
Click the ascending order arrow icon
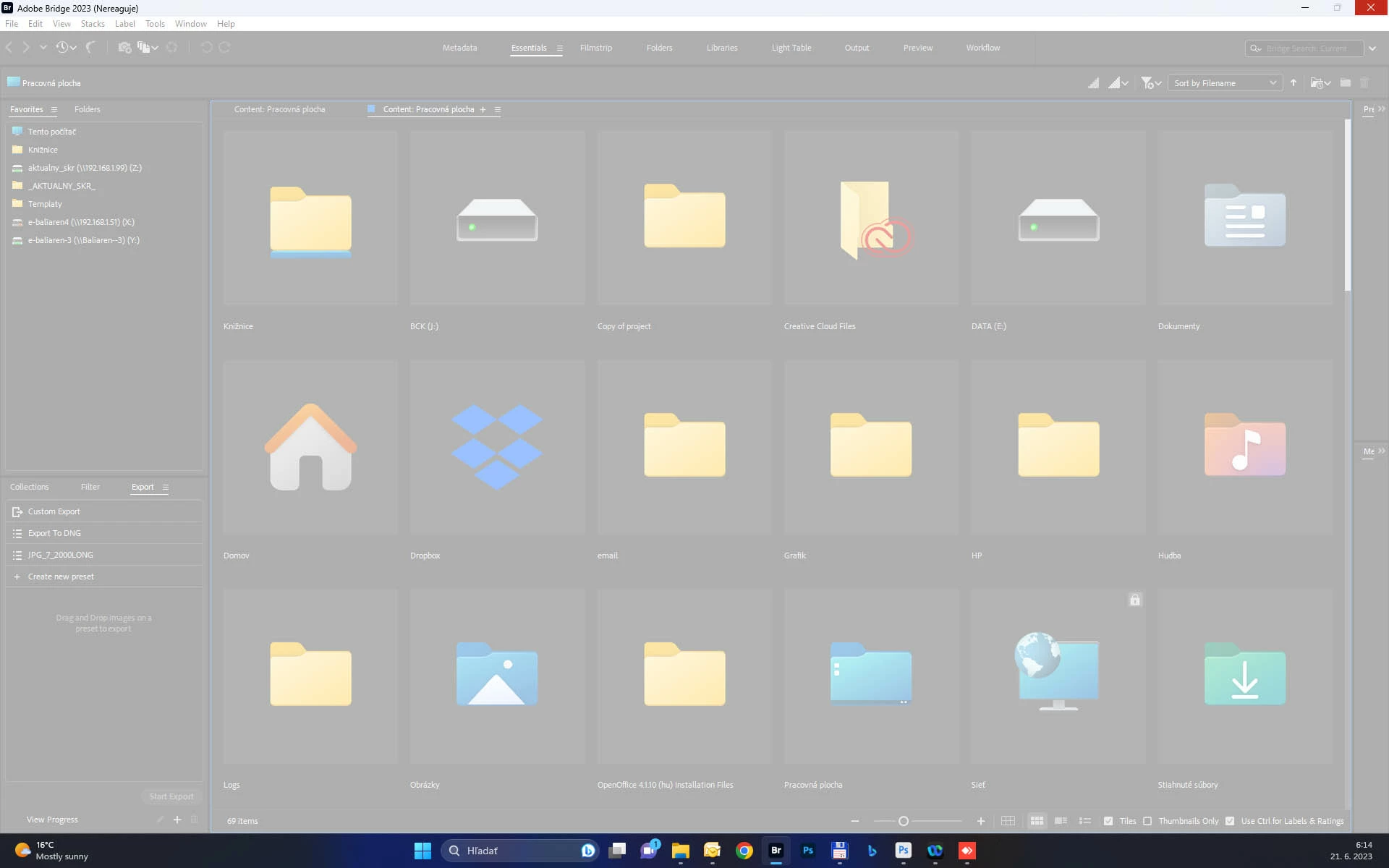tap(1294, 83)
